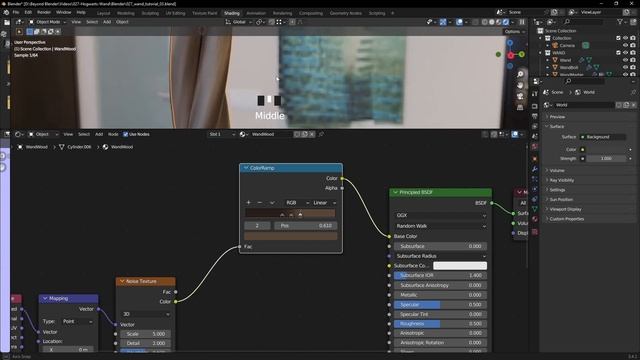Open the File menu
Image resolution: width=640 pixels, height=360 pixels.
click(16, 13)
